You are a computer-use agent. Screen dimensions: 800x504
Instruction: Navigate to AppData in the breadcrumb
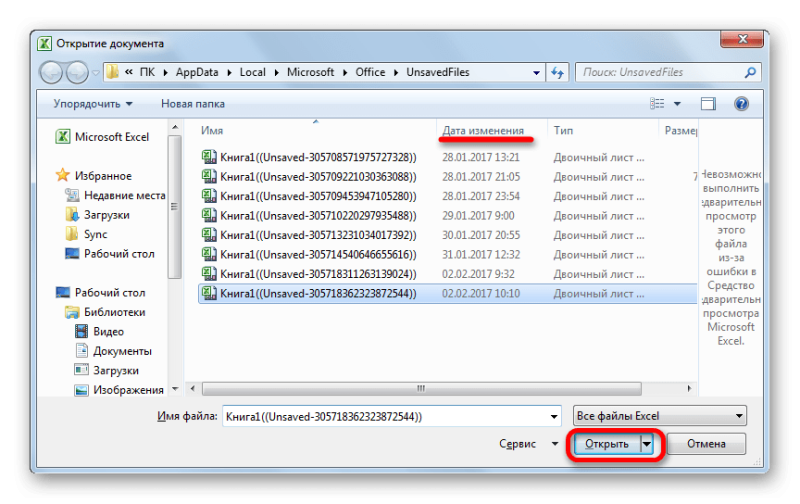[x=197, y=72]
